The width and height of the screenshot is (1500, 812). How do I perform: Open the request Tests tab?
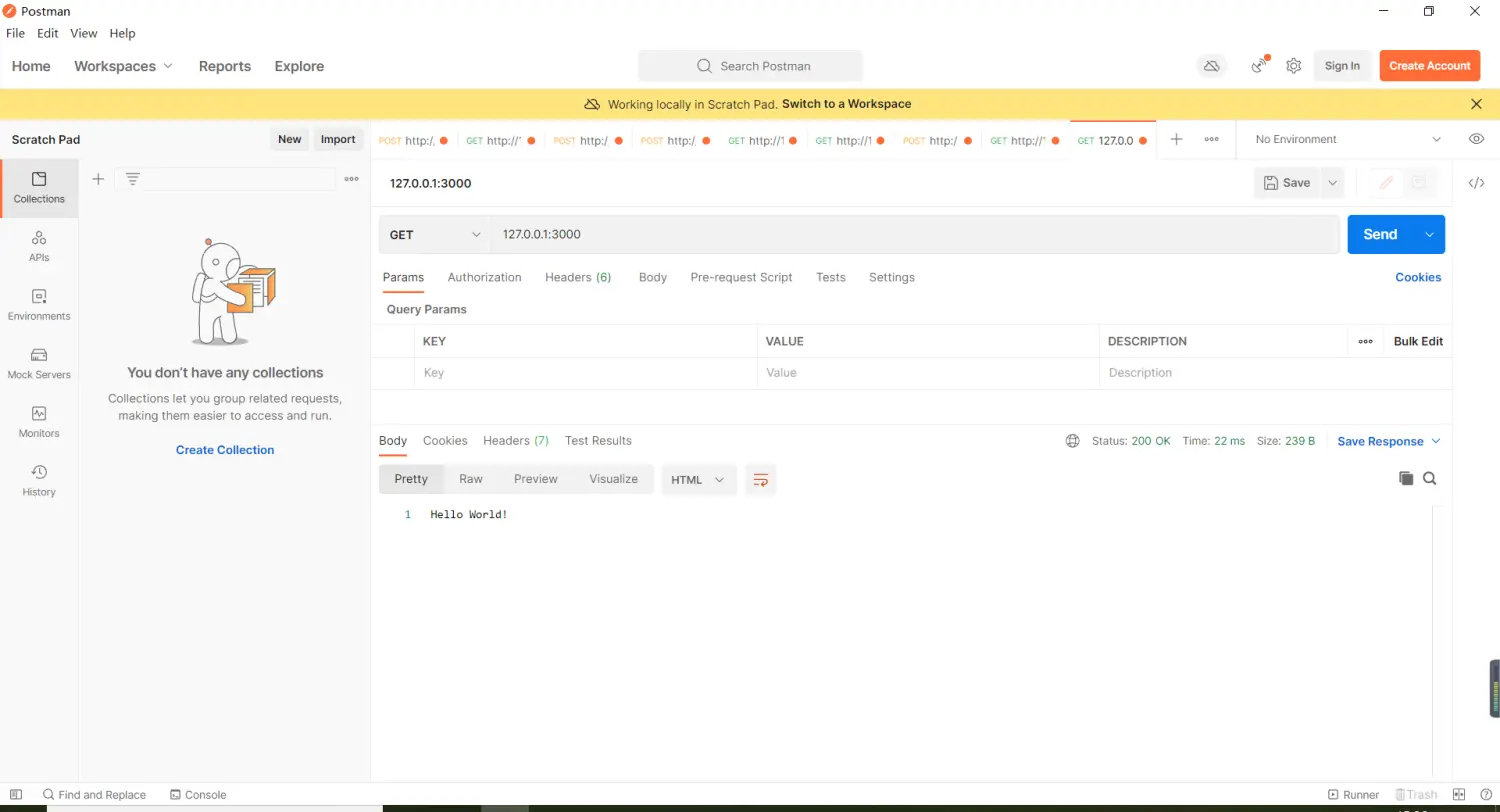click(830, 277)
